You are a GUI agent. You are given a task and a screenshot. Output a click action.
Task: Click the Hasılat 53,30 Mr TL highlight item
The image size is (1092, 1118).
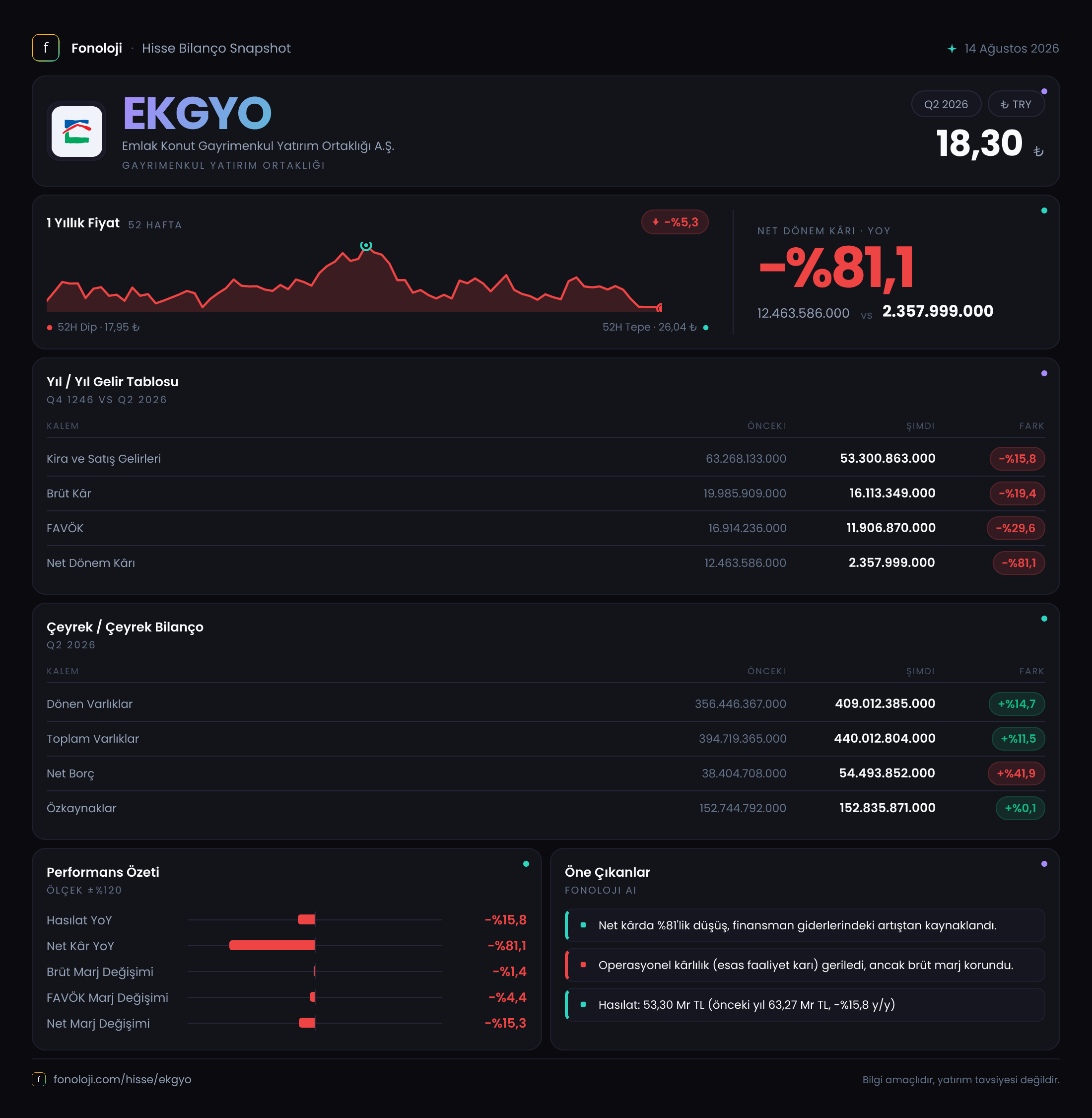(x=805, y=1004)
